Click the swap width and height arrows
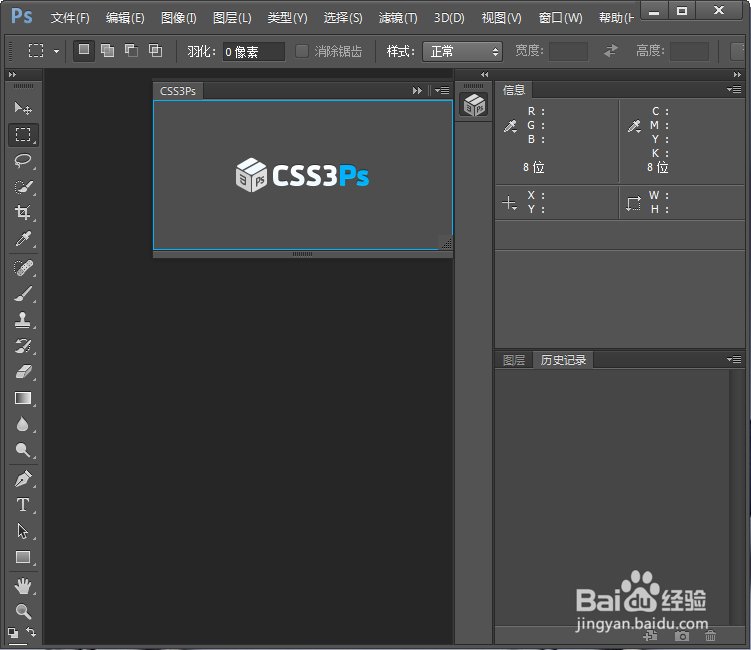Screen dimensions: 751x650 [611, 51]
